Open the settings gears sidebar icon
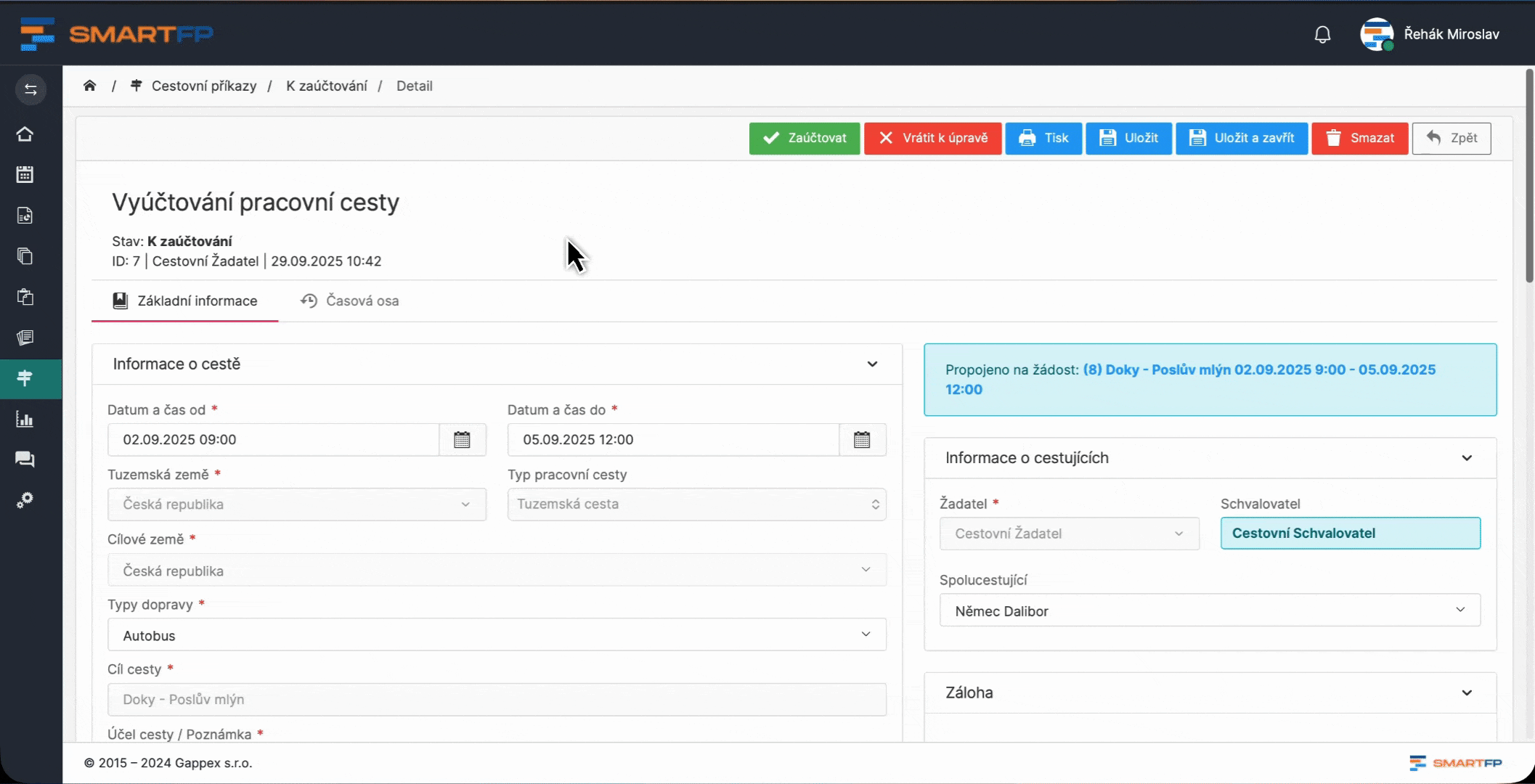Screen dimensions: 1535x784 pos(25,500)
